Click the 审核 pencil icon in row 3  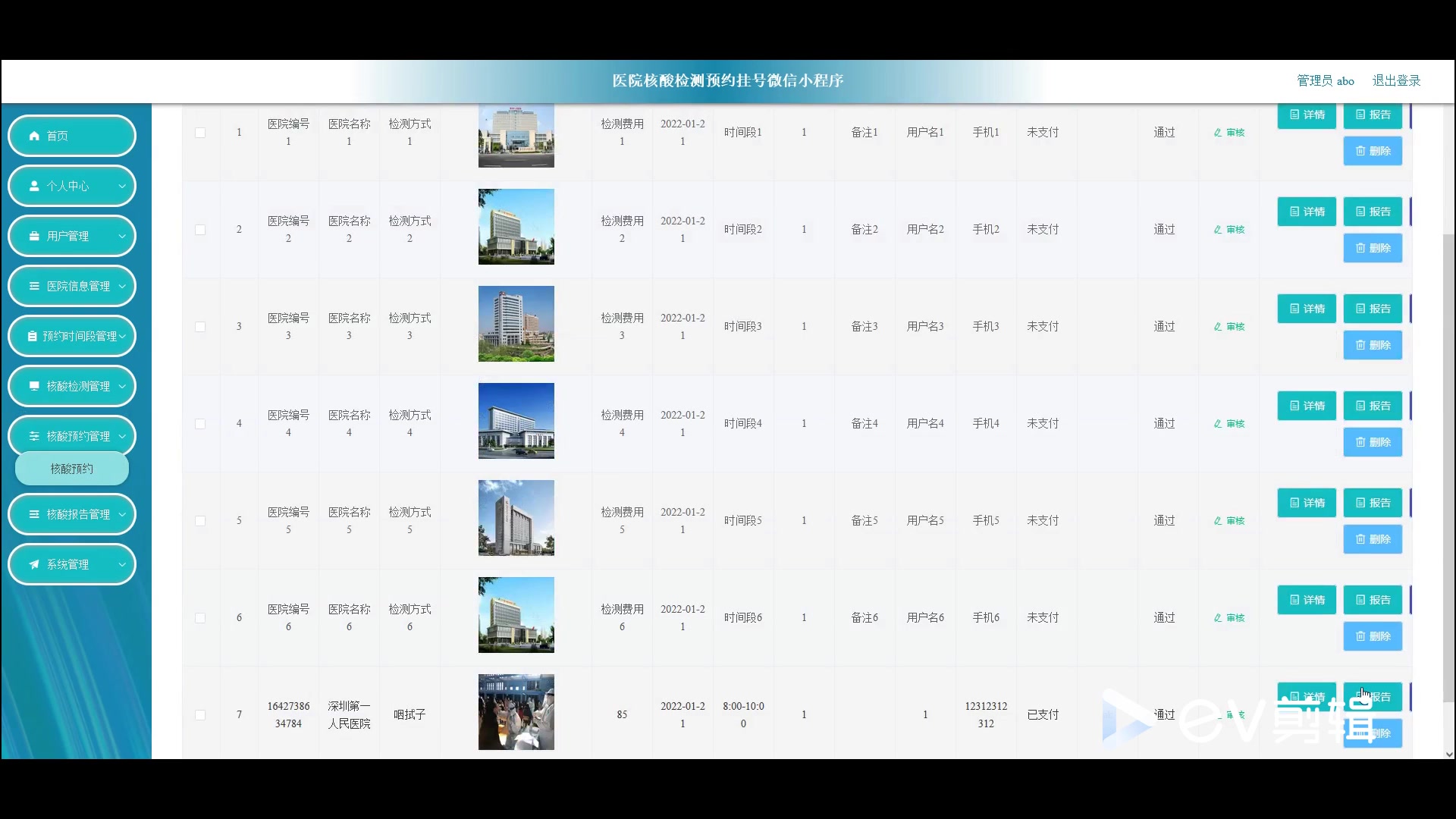tap(1218, 327)
